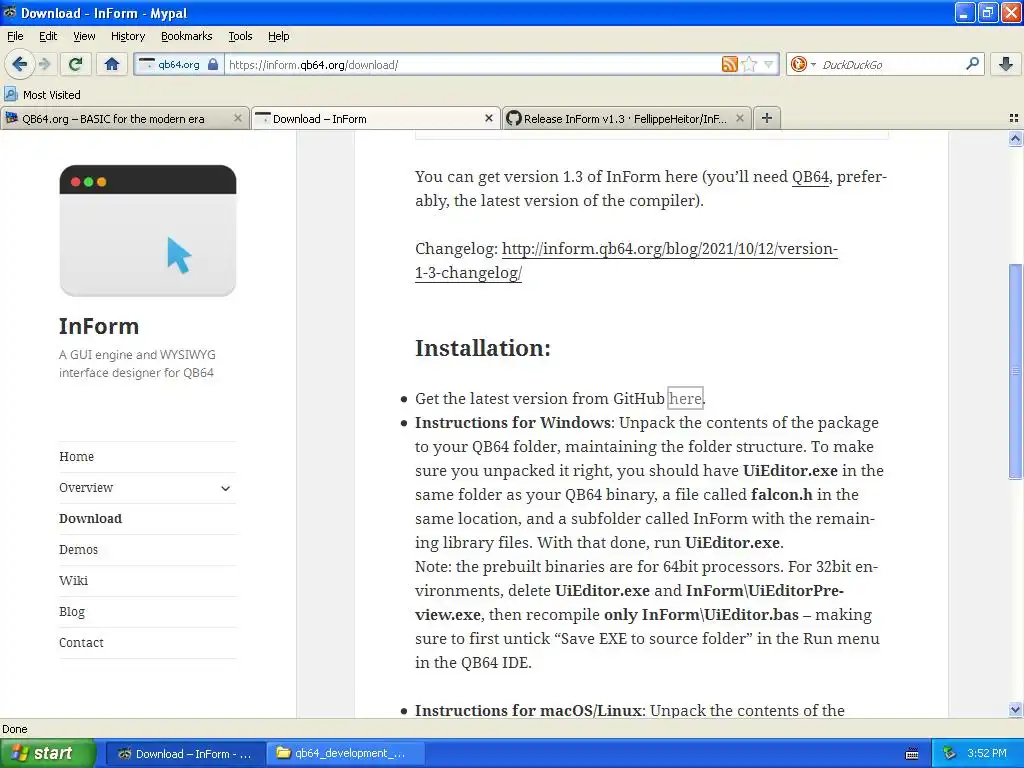Click the system tray icon near the clock
This screenshot has height=768, width=1024.
949,754
